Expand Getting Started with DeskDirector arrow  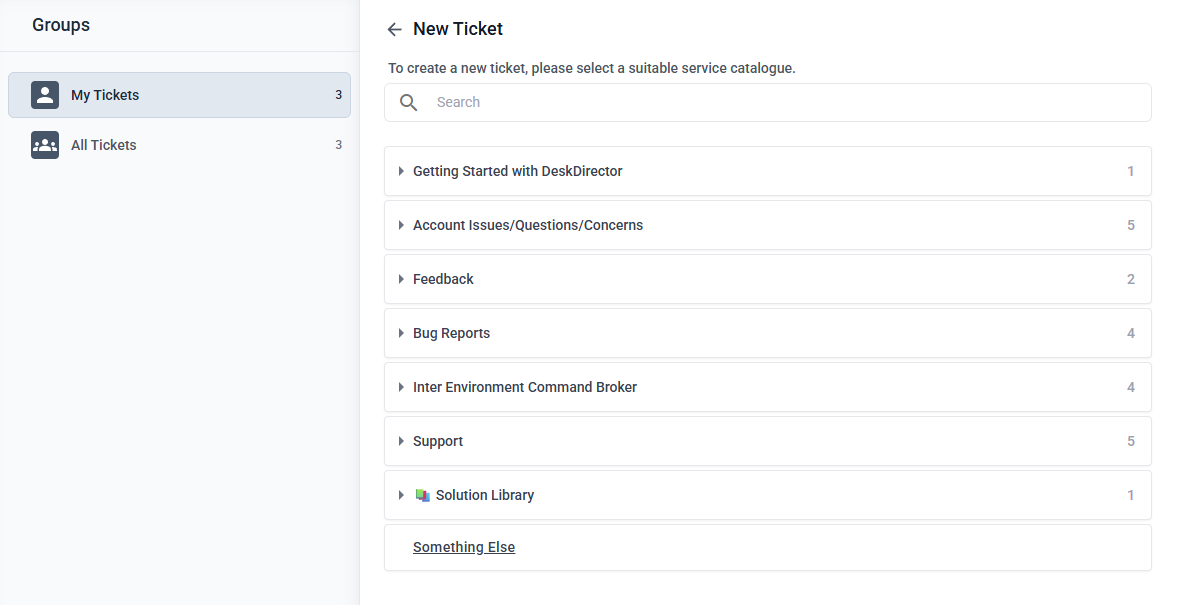401,171
